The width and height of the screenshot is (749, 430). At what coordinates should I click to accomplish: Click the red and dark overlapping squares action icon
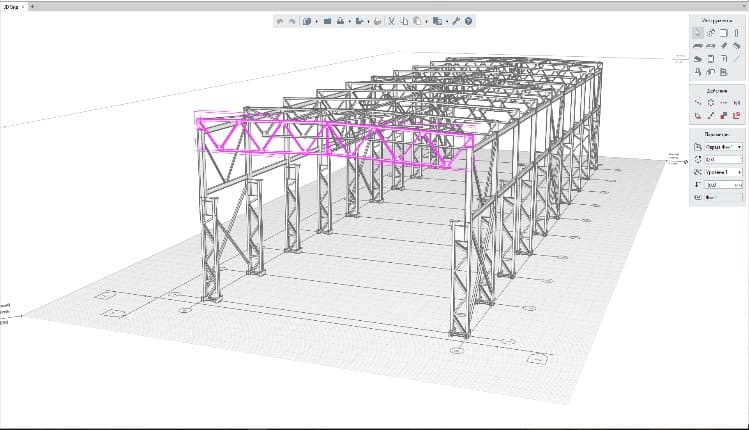pyautogui.click(x=724, y=116)
